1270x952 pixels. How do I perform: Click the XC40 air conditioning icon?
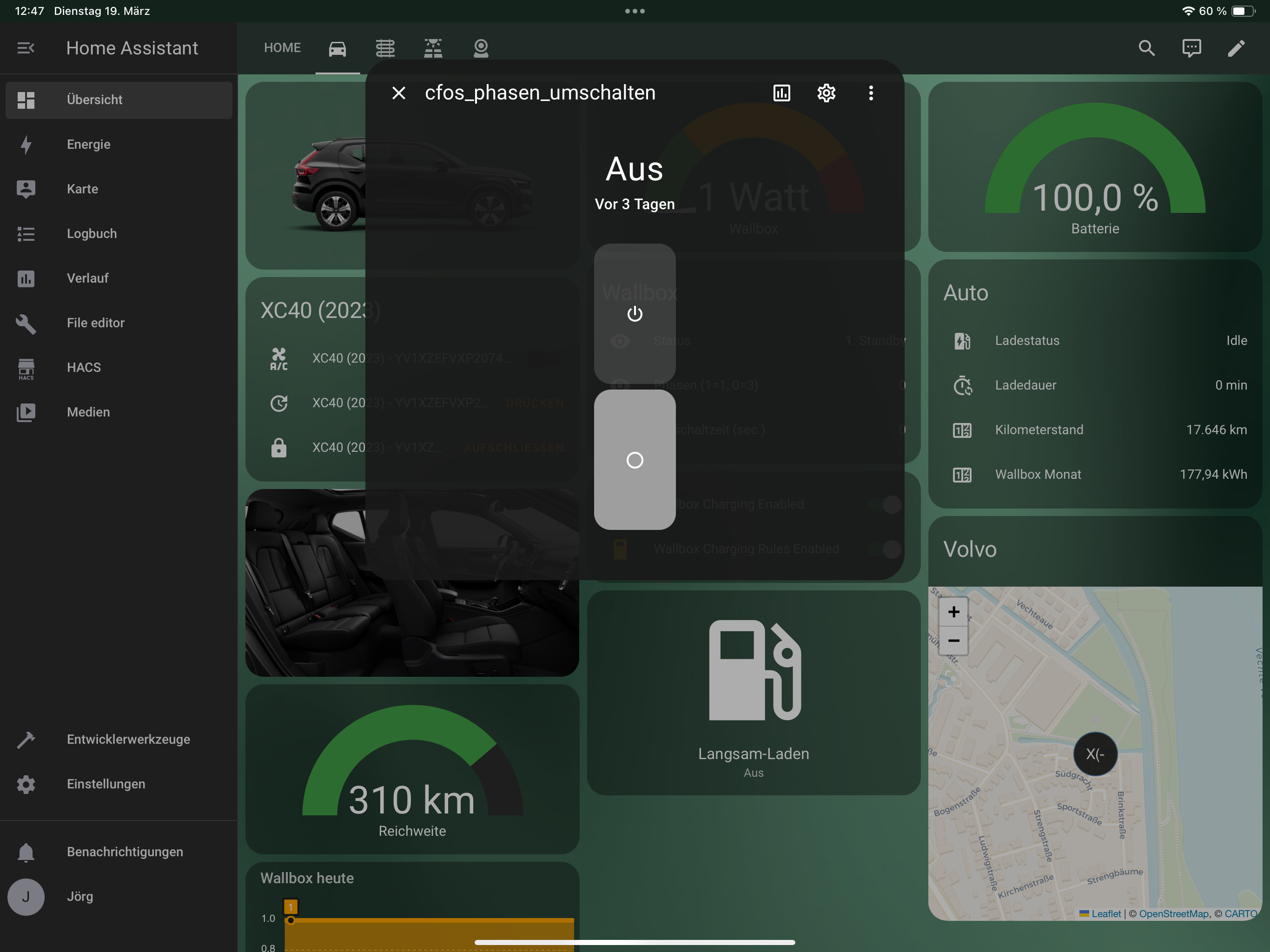279,359
